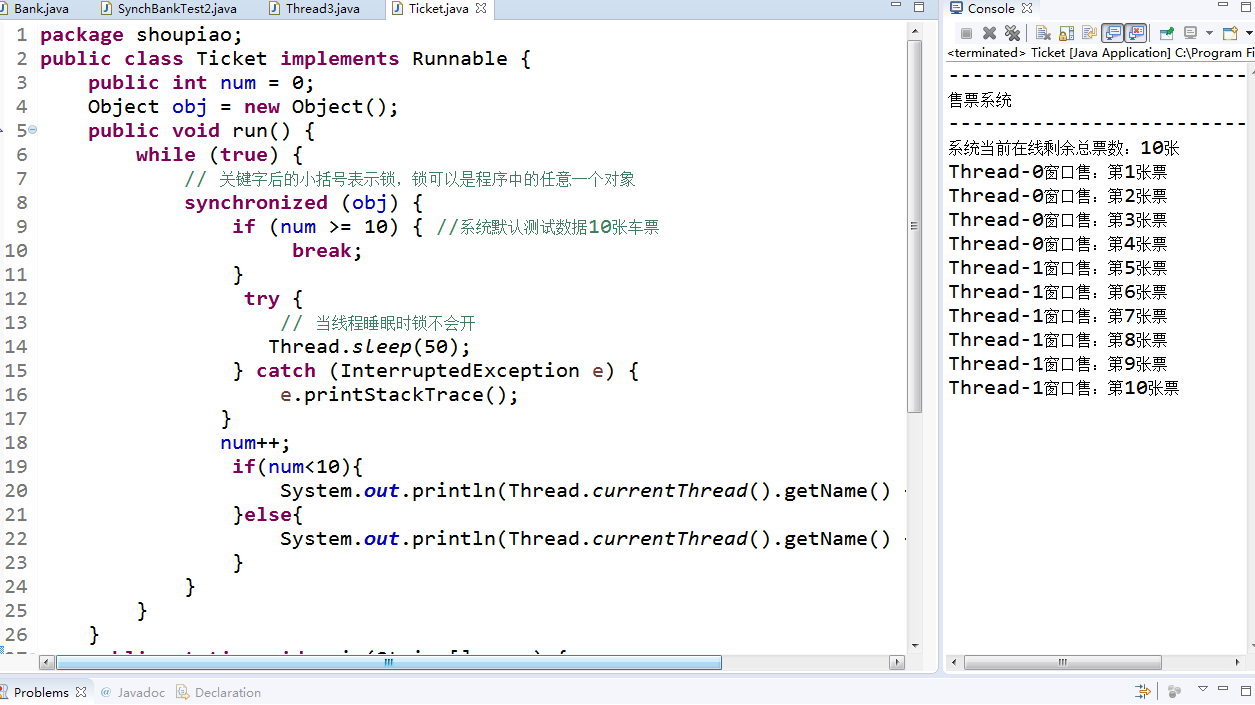Click 'e.printStackTrace();' on line 16
The image size is (1255, 705).
399,395
